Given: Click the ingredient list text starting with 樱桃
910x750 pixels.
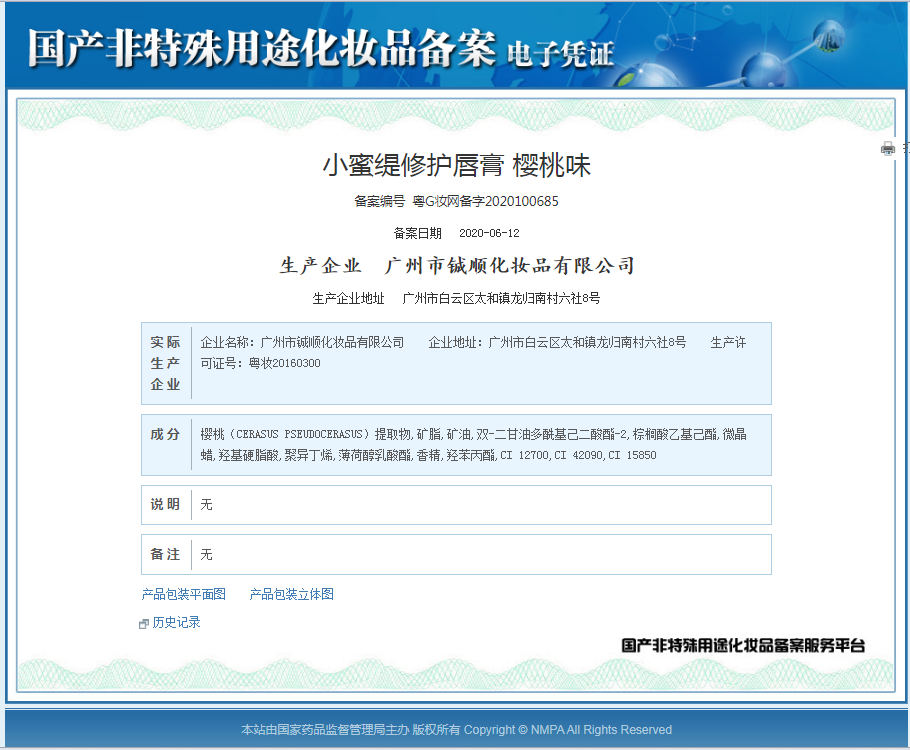Looking at the screenshot, I should (x=472, y=444).
